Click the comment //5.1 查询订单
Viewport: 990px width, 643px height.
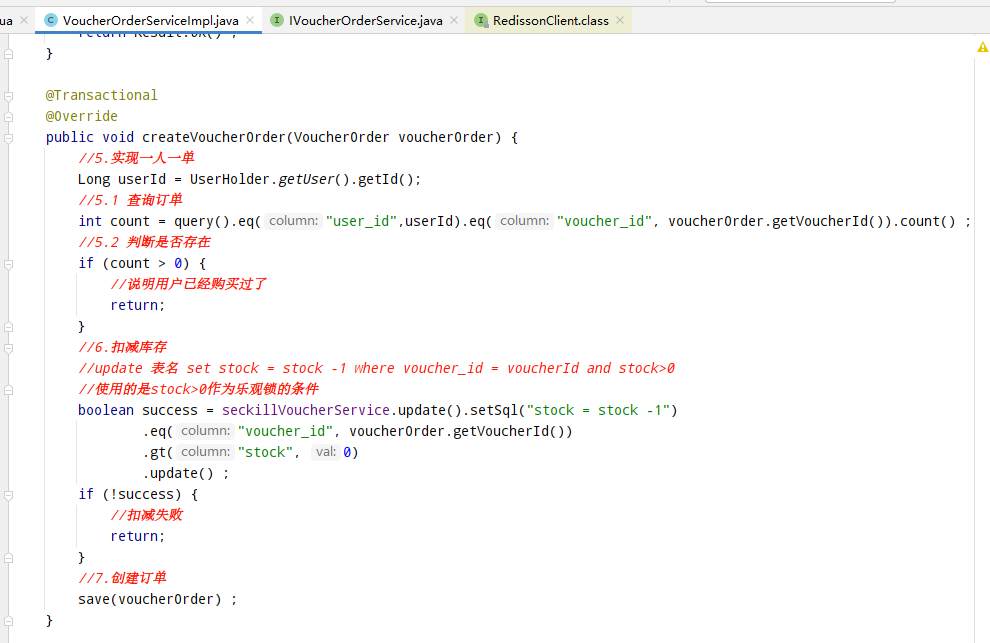(x=131, y=200)
